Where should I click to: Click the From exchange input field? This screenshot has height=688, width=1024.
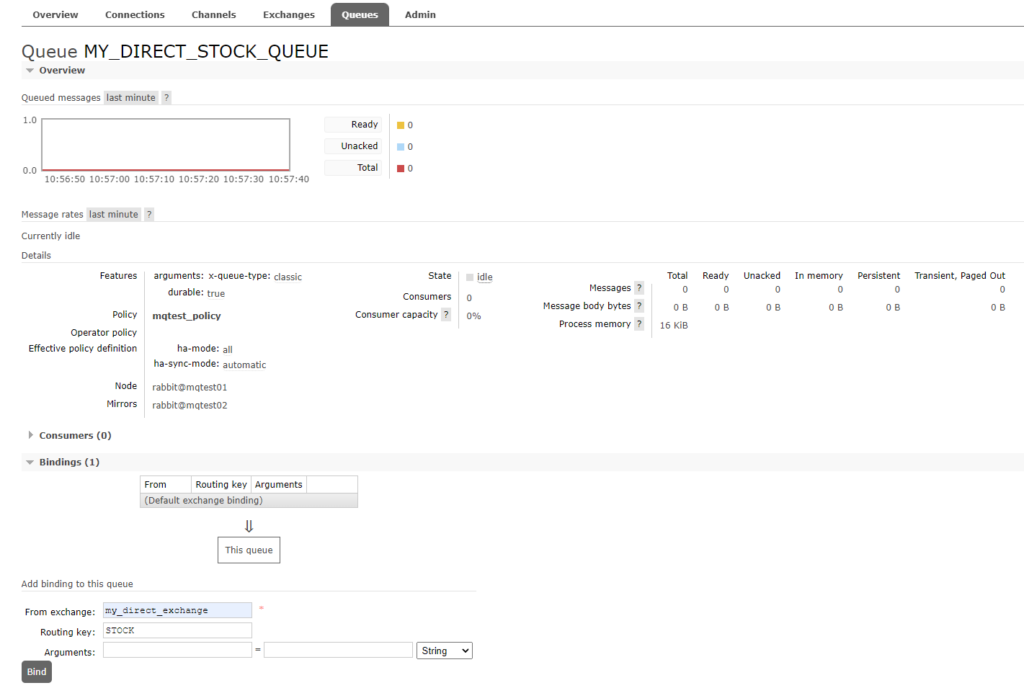click(177, 610)
